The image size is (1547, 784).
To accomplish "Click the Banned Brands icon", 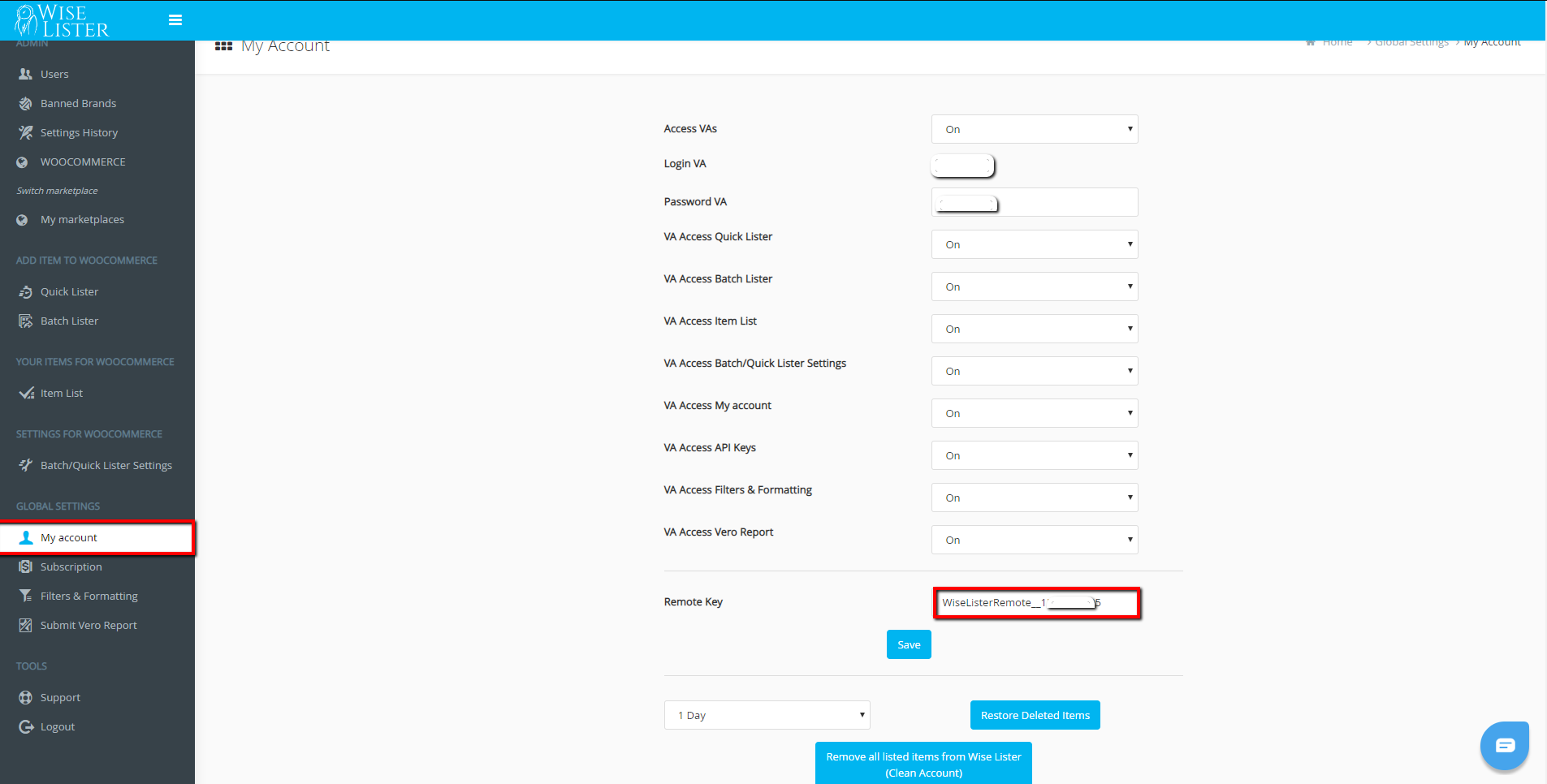I will pos(25,103).
